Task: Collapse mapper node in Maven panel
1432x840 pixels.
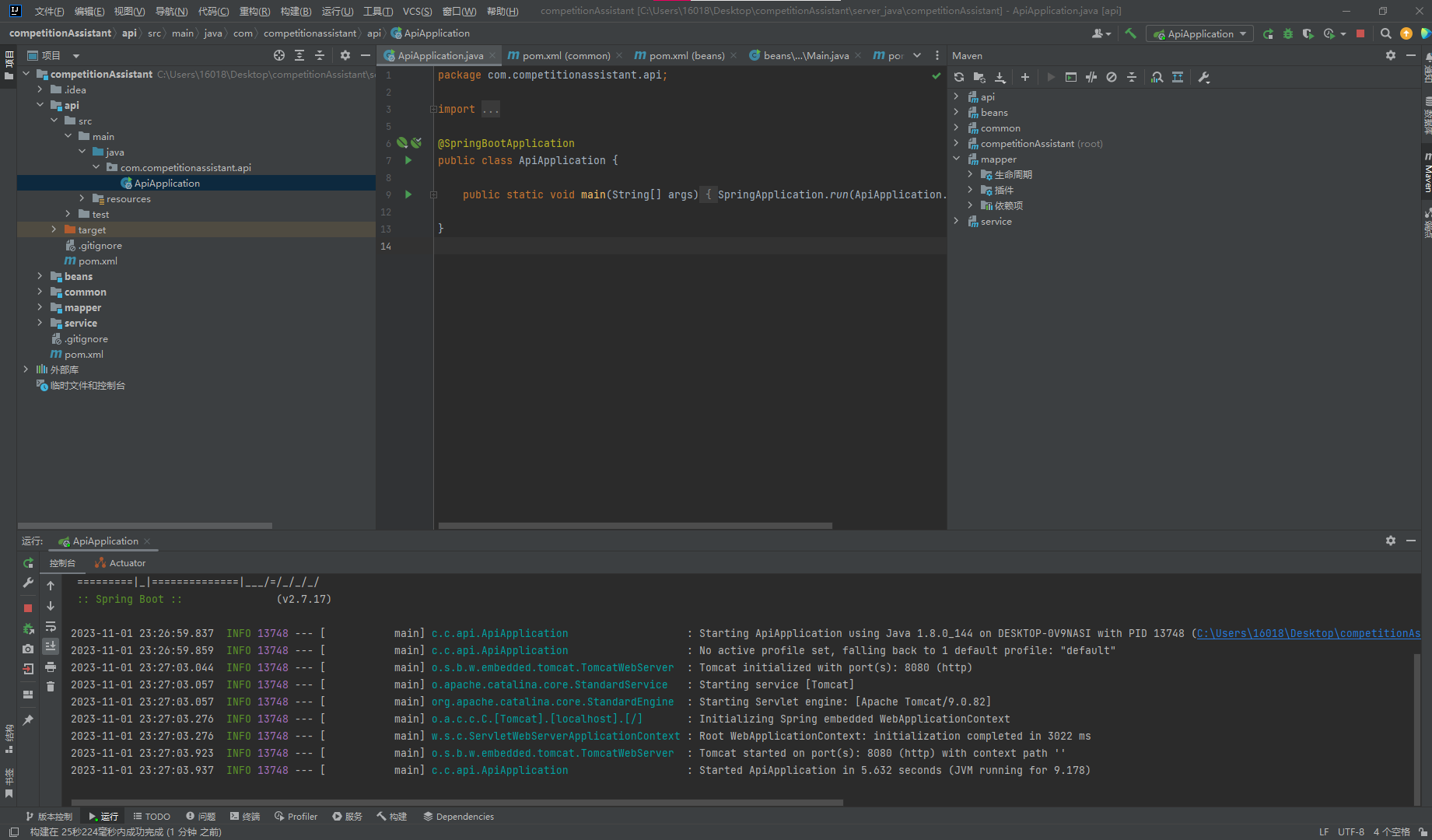Action: coord(956,159)
